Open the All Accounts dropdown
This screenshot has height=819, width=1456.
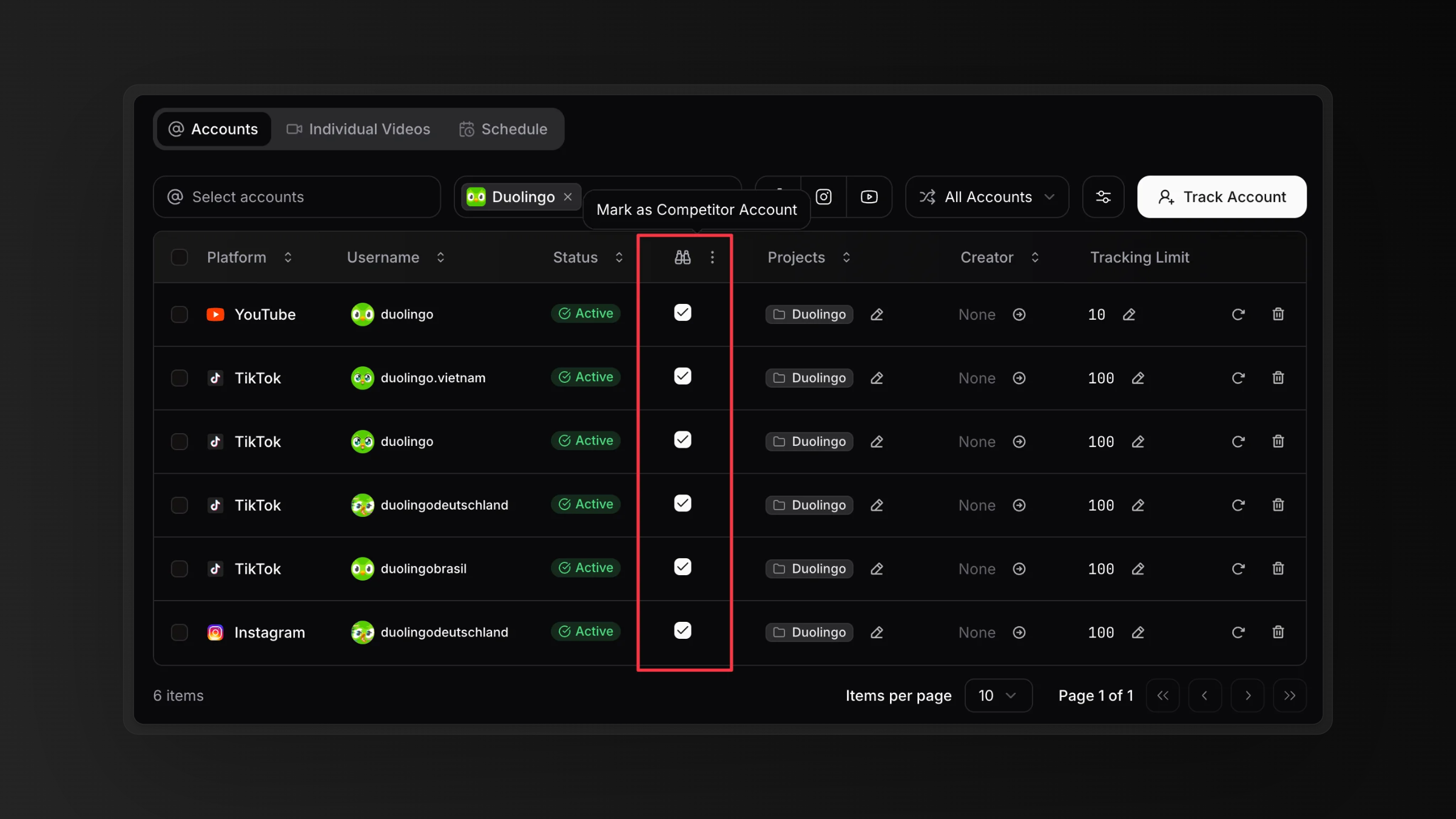tap(986, 197)
